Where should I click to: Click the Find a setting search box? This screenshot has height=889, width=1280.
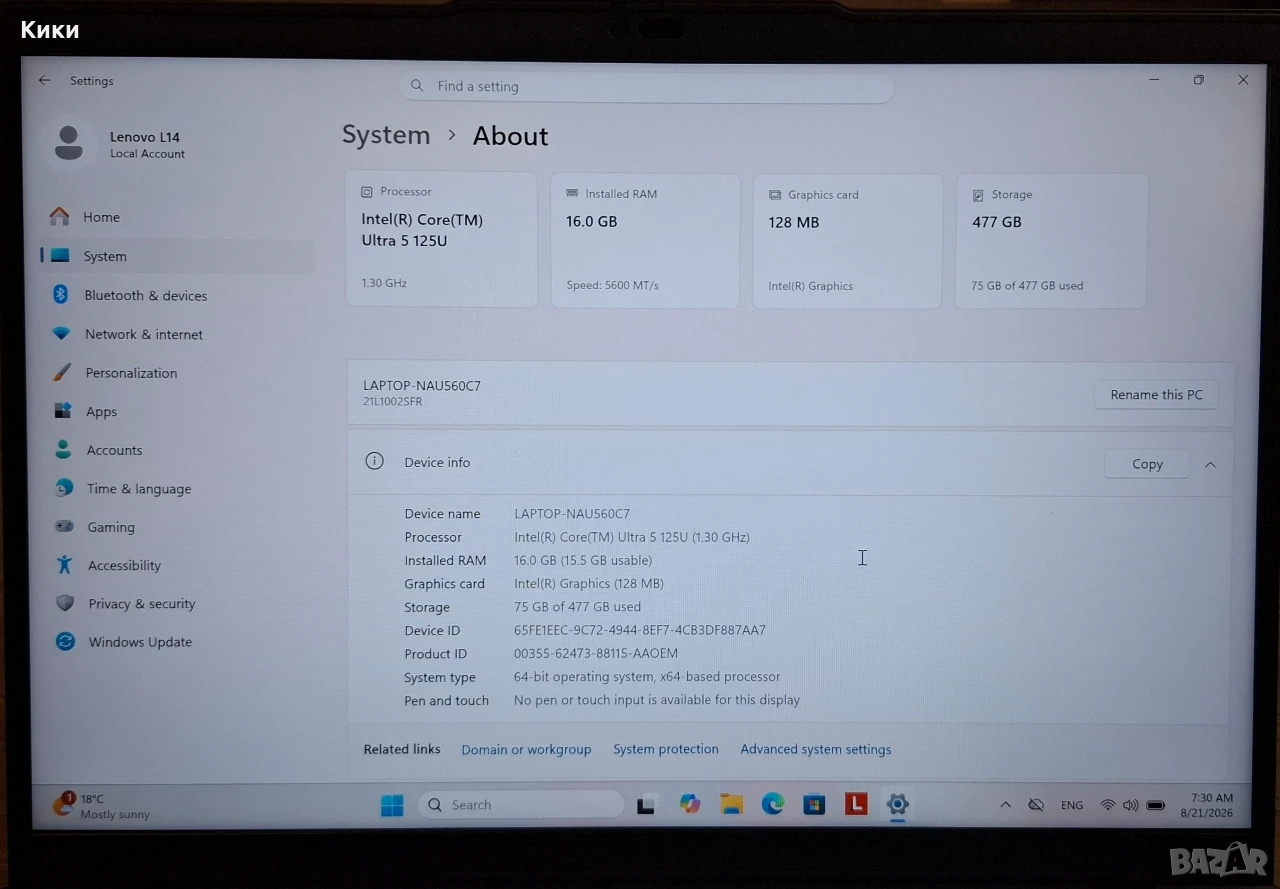click(x=646, y=86)
